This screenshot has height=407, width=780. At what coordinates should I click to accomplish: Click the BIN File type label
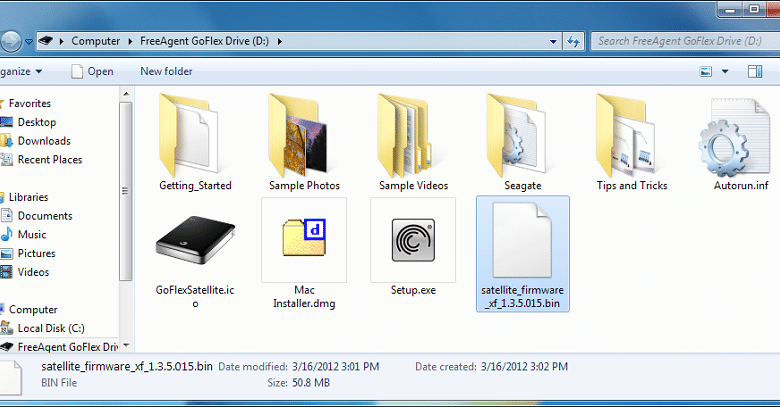(x=59, y=383)
